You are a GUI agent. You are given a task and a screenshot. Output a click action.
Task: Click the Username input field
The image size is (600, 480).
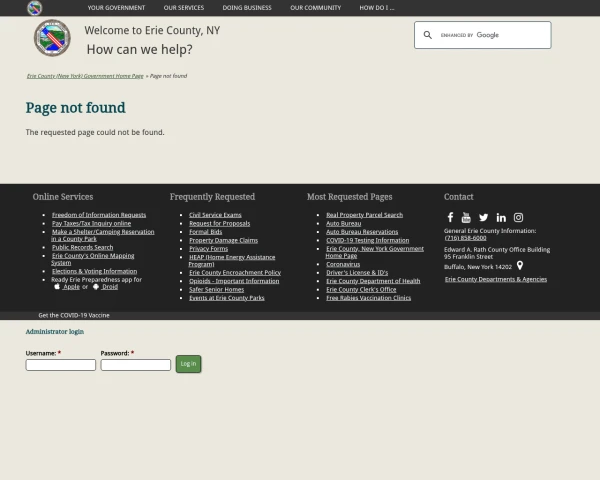(61, 365)
